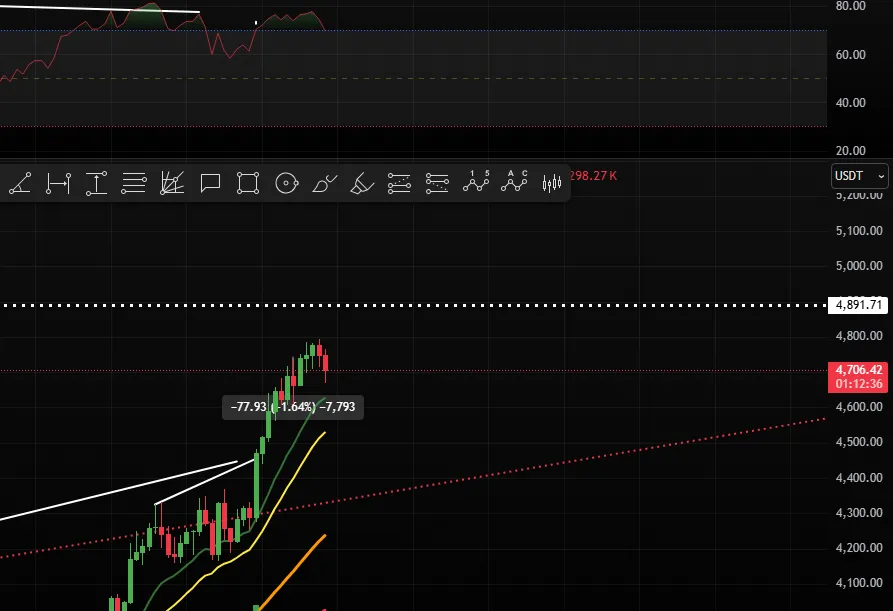Screen dimensions: 893x611
Task: Select the horizontal segment line tool
Action: (x=59, y=183)
